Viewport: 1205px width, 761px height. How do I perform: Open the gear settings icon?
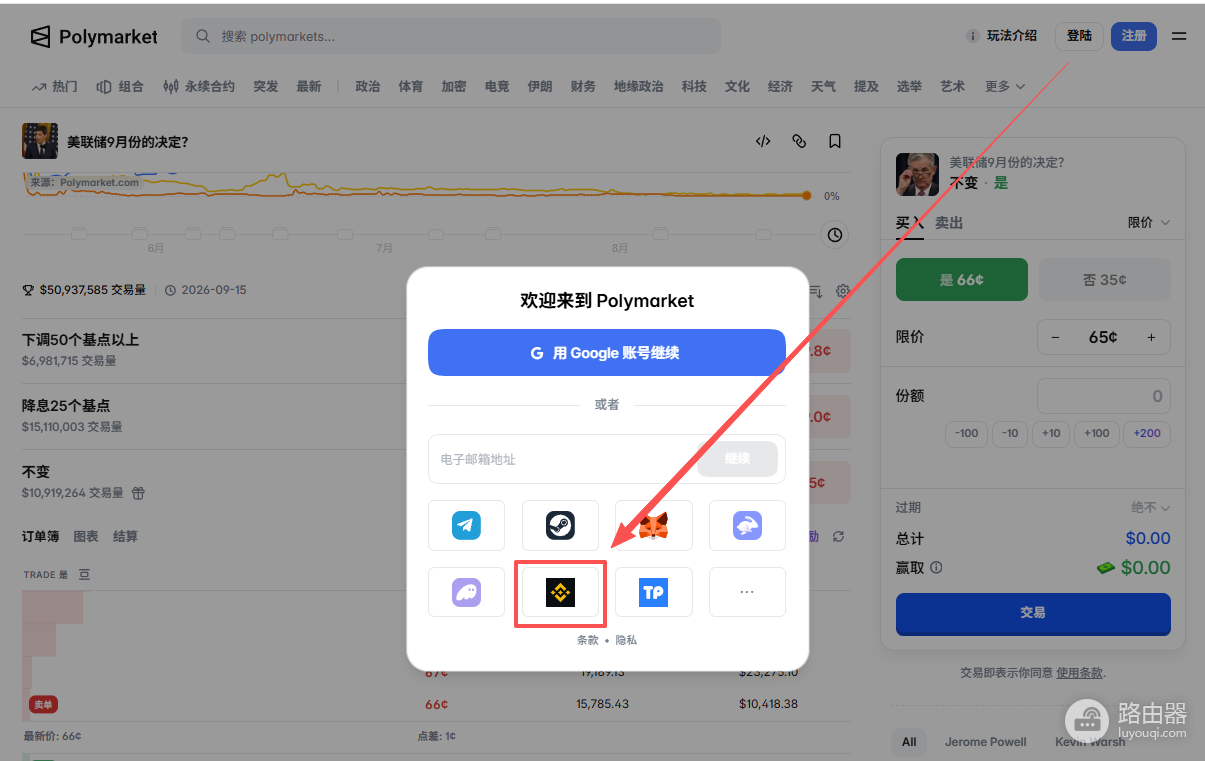point(843,291)
